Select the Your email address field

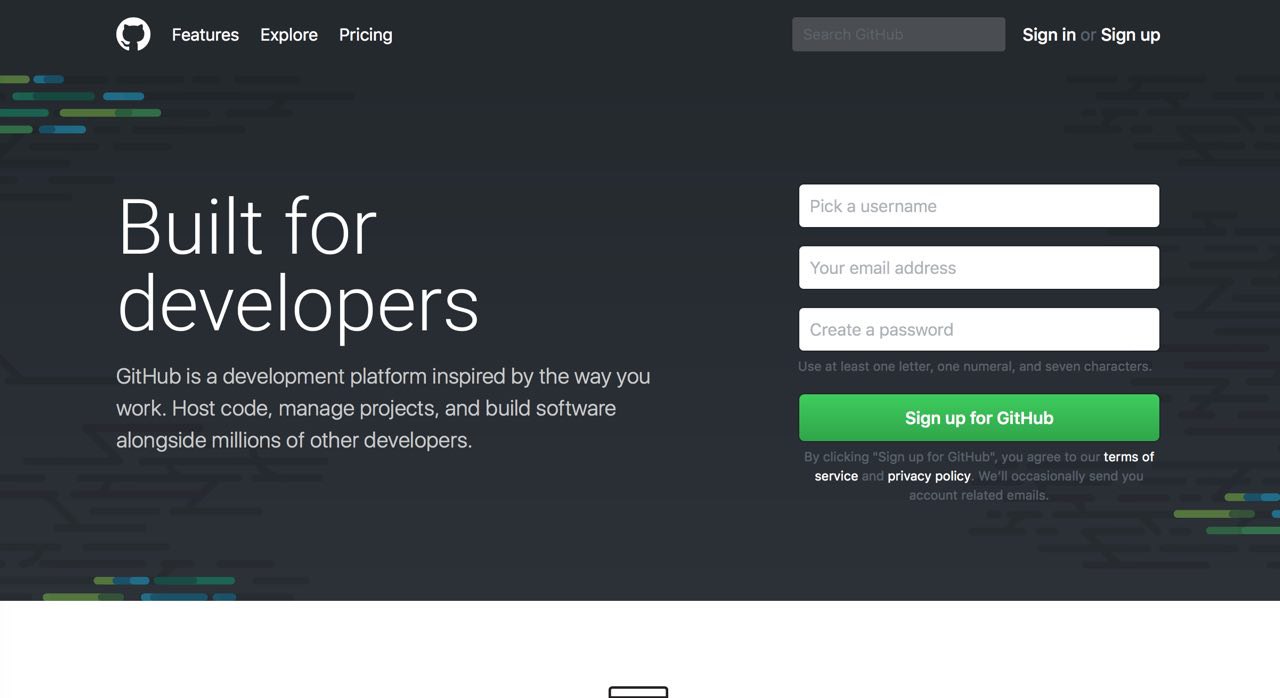[979, 268]
